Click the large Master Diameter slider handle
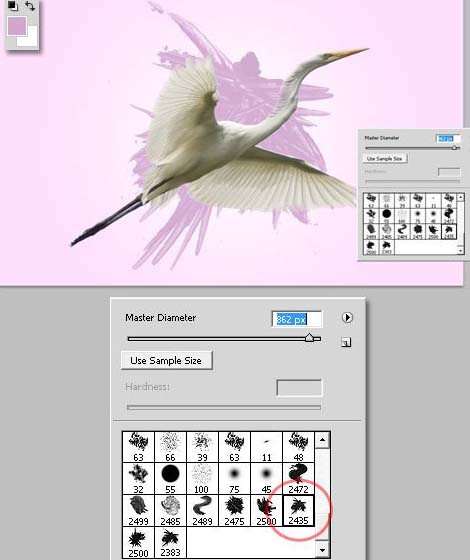 pyautogui.click(x=310, y=338)
